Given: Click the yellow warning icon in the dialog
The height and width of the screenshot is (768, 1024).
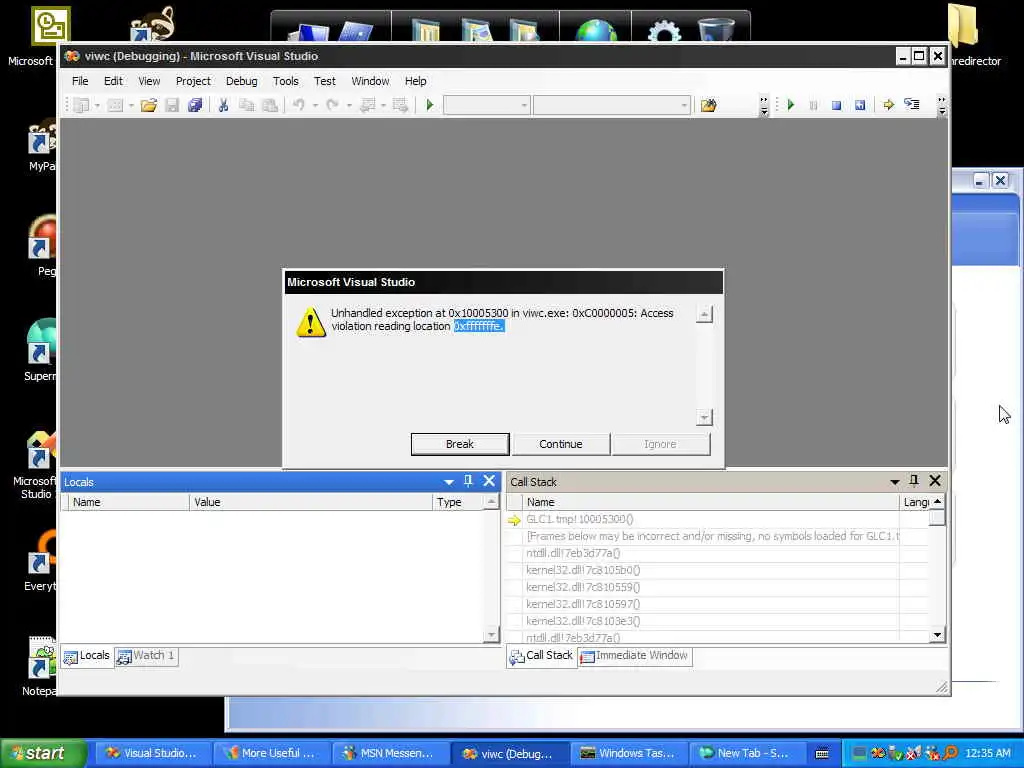Looking at the screenshot, I should (x=311, y=323).
